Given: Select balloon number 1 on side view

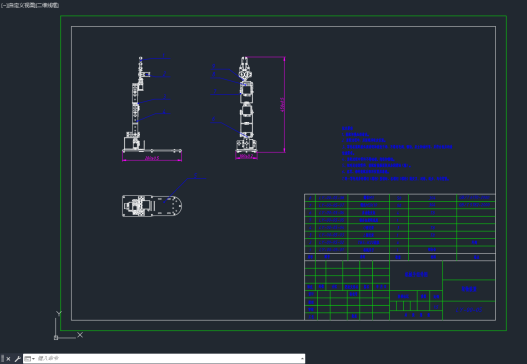Looking at the screenshot, I should point(164,55).
